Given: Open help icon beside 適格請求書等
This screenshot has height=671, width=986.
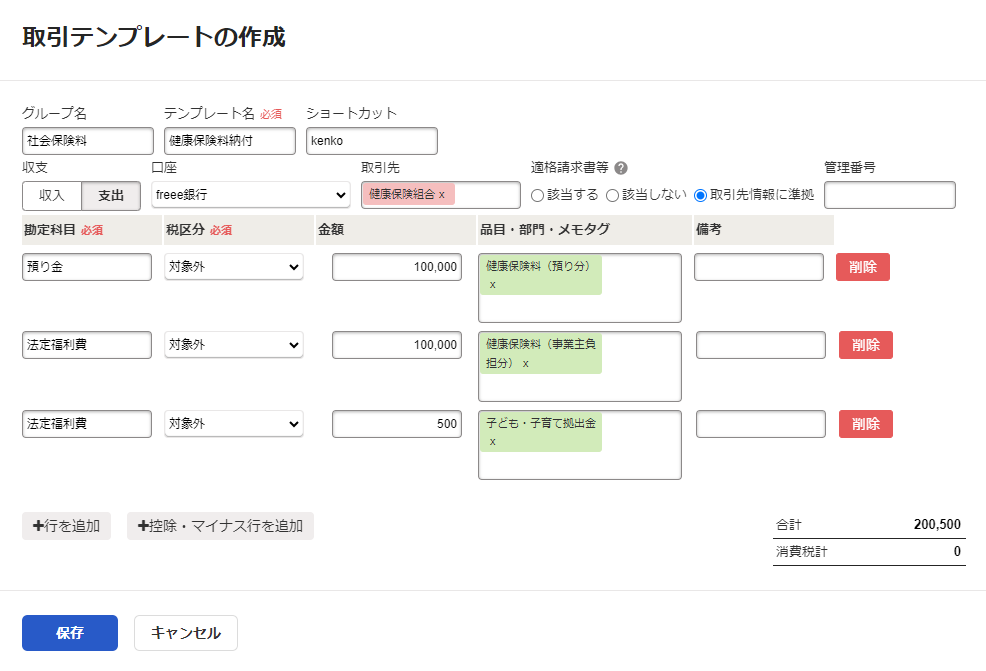Looking at the screenshot, I should coord(621,168).
